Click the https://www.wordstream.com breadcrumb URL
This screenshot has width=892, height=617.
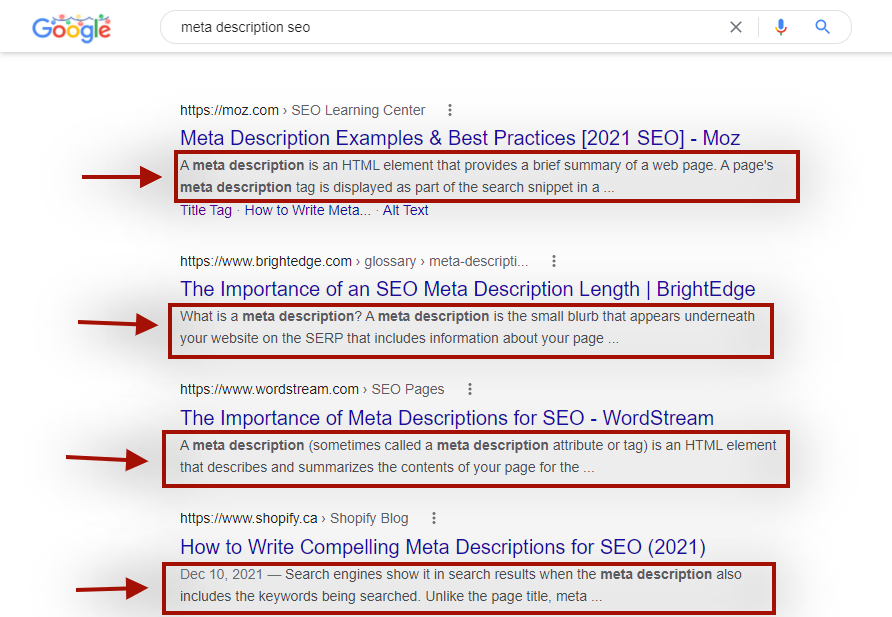[269, 390]
